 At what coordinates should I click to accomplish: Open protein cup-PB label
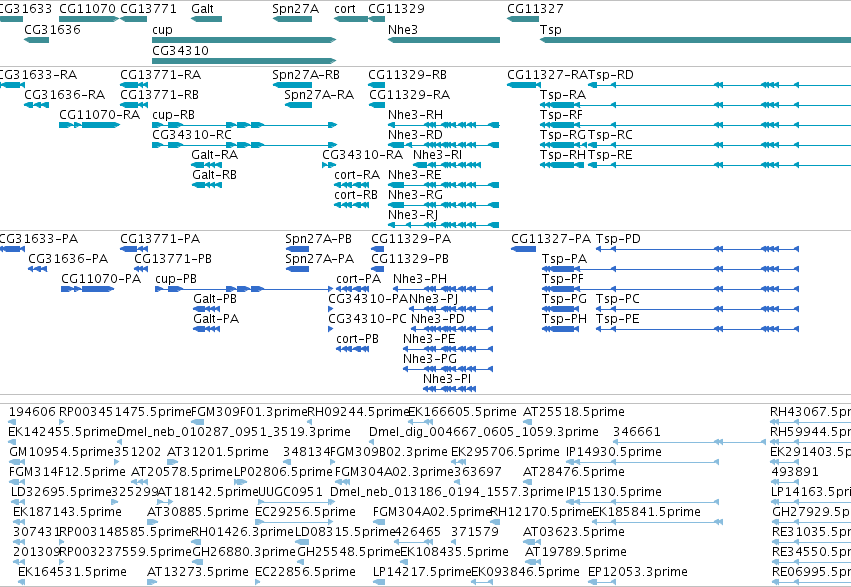click(176, 279)
